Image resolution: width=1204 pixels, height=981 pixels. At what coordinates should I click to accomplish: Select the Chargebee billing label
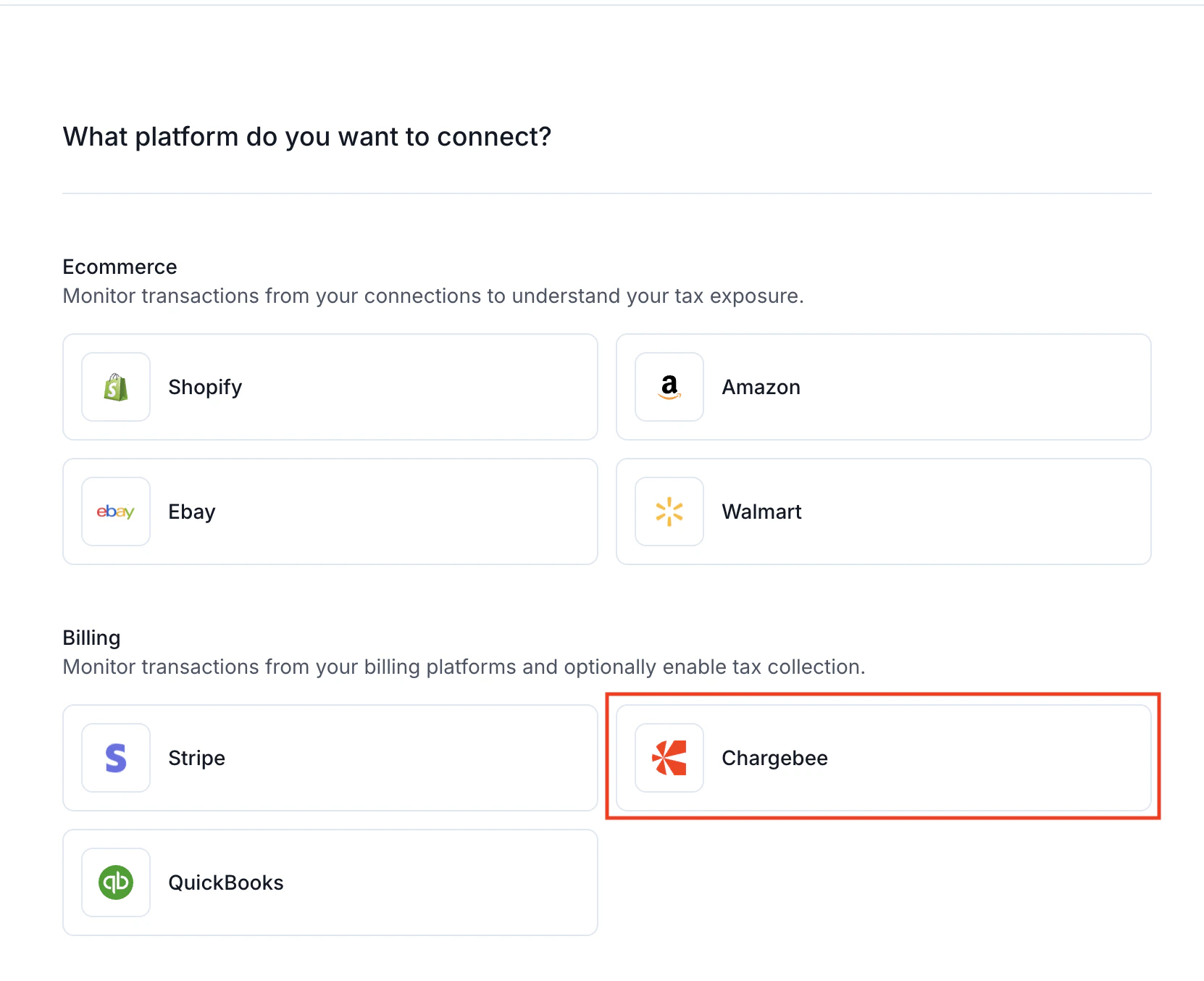point(774,759)
